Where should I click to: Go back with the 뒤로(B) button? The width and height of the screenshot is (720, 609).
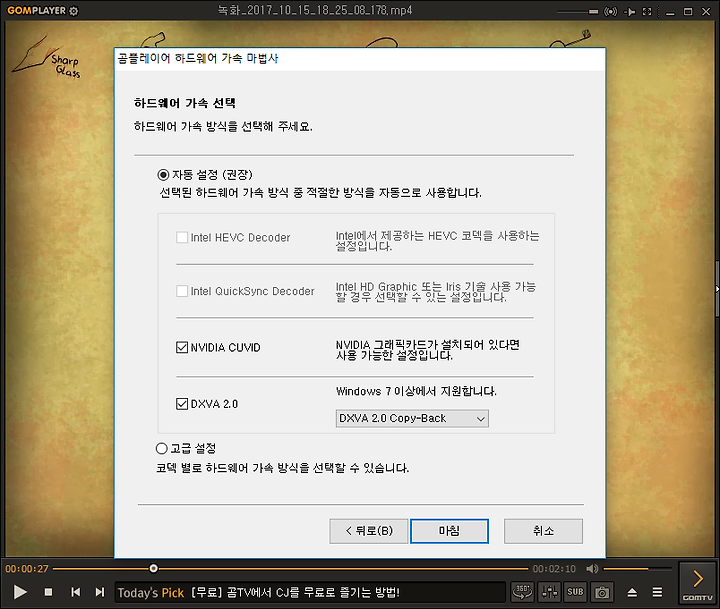click(x=369, y=531)
